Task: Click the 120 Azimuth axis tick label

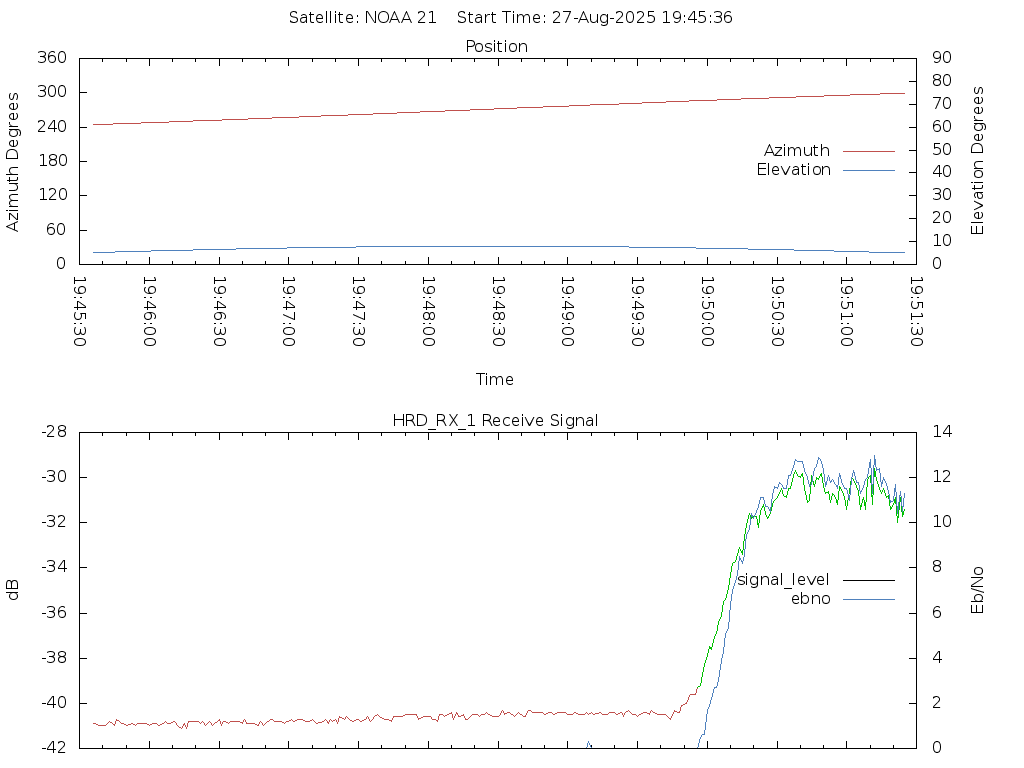Action: point(52,195)
